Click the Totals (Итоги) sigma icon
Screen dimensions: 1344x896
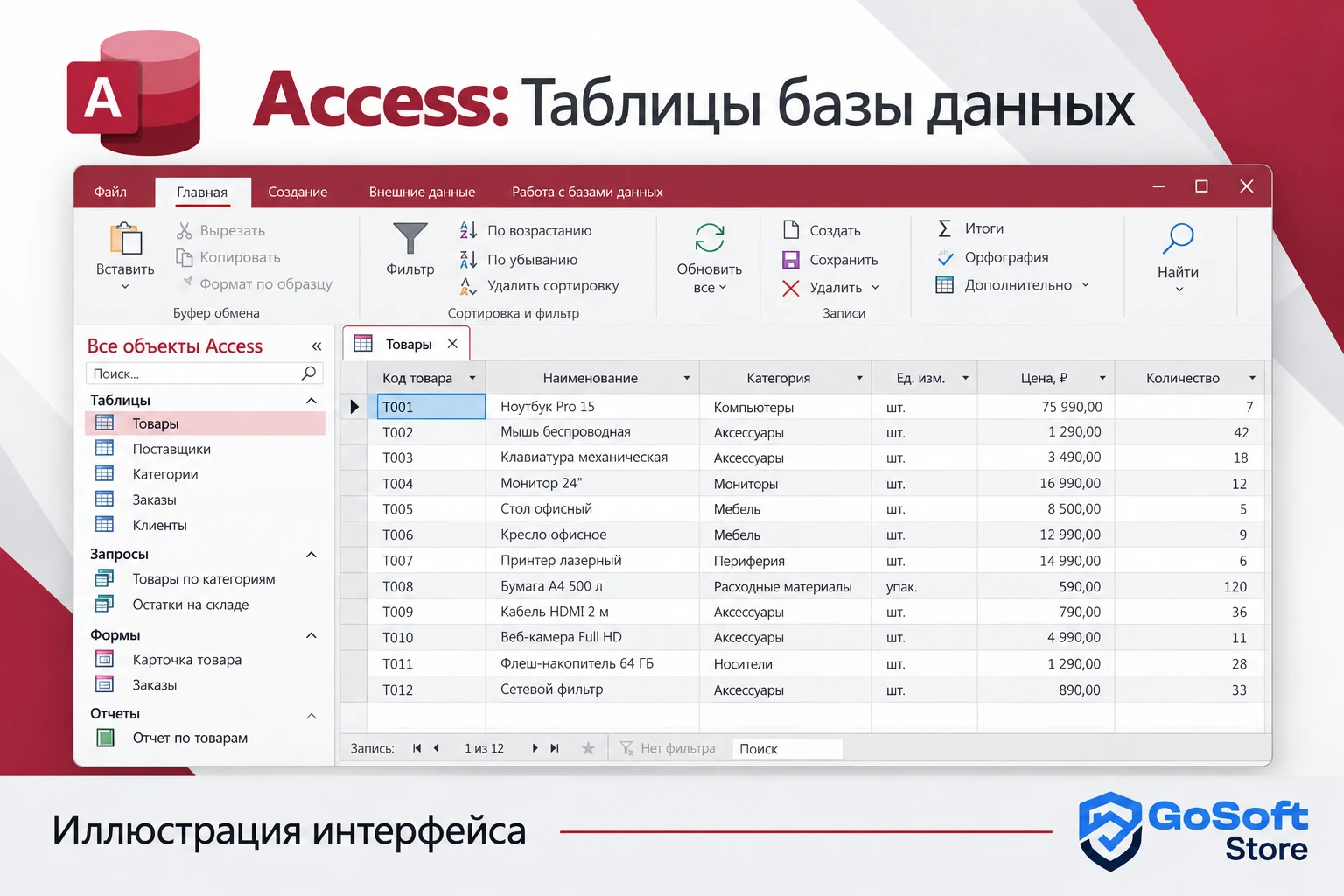tap(944, 228)
